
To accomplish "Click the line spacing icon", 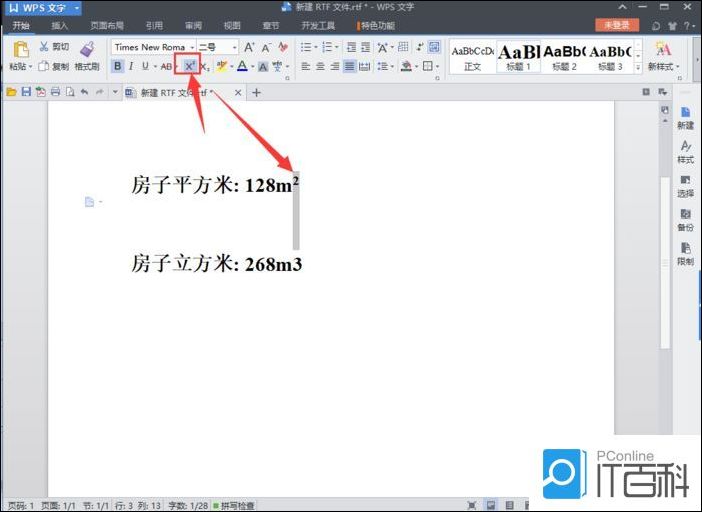I will [x=382, y=66].
